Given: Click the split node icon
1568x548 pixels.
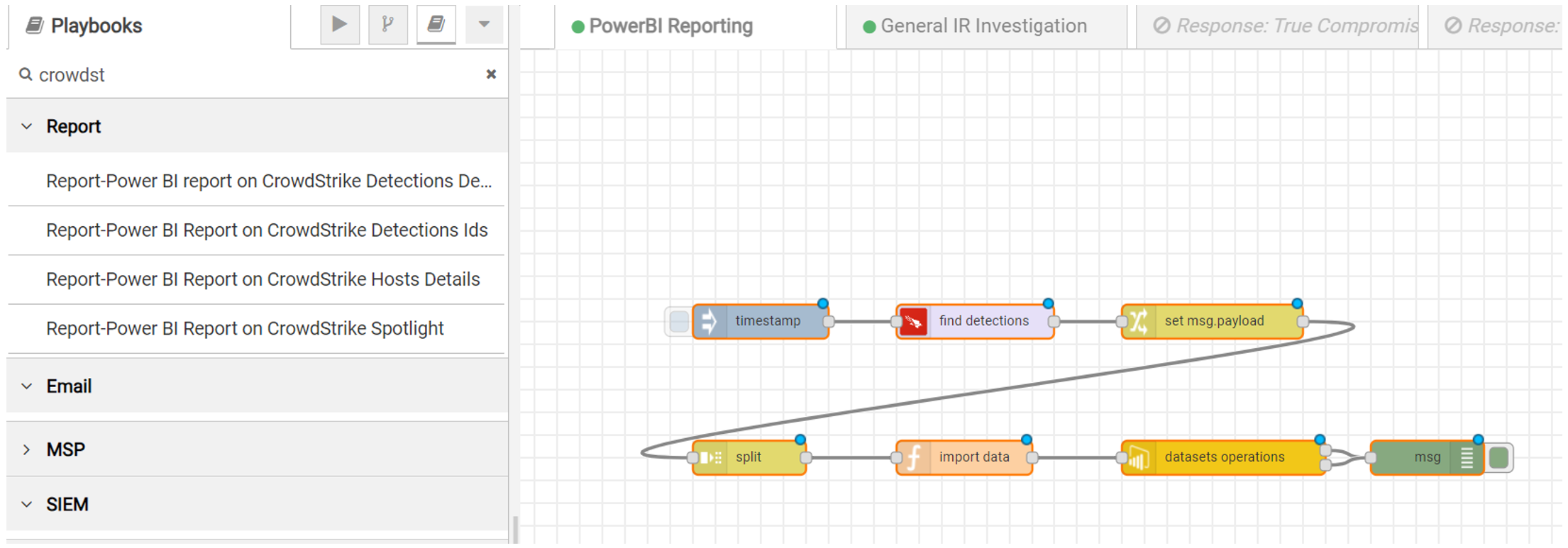Looking at the screenshot, I should point(710,457).
